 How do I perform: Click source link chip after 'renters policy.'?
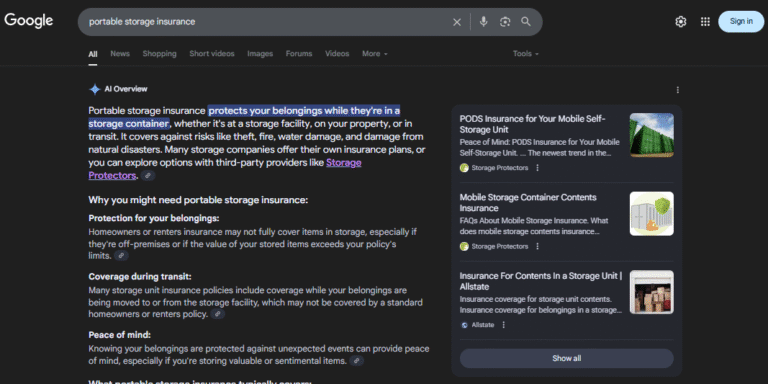(218, 314)
